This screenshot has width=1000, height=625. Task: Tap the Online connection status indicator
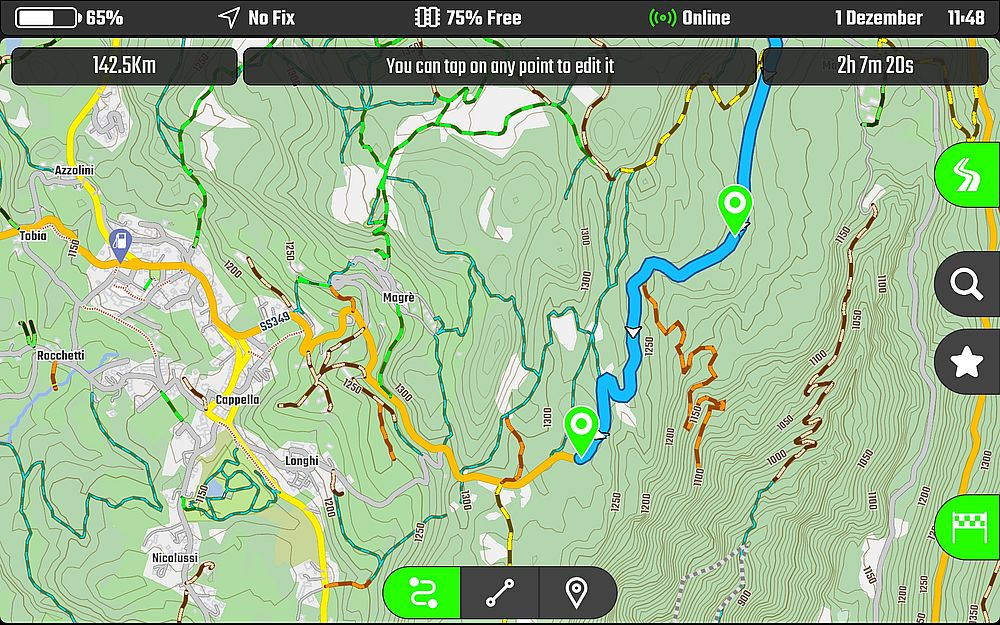[689, 18]
